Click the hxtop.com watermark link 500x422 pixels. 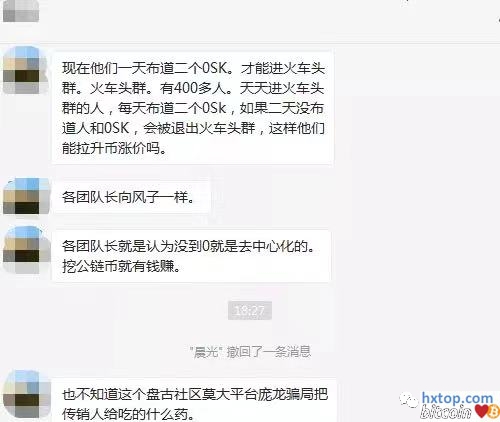coord(457,398)
